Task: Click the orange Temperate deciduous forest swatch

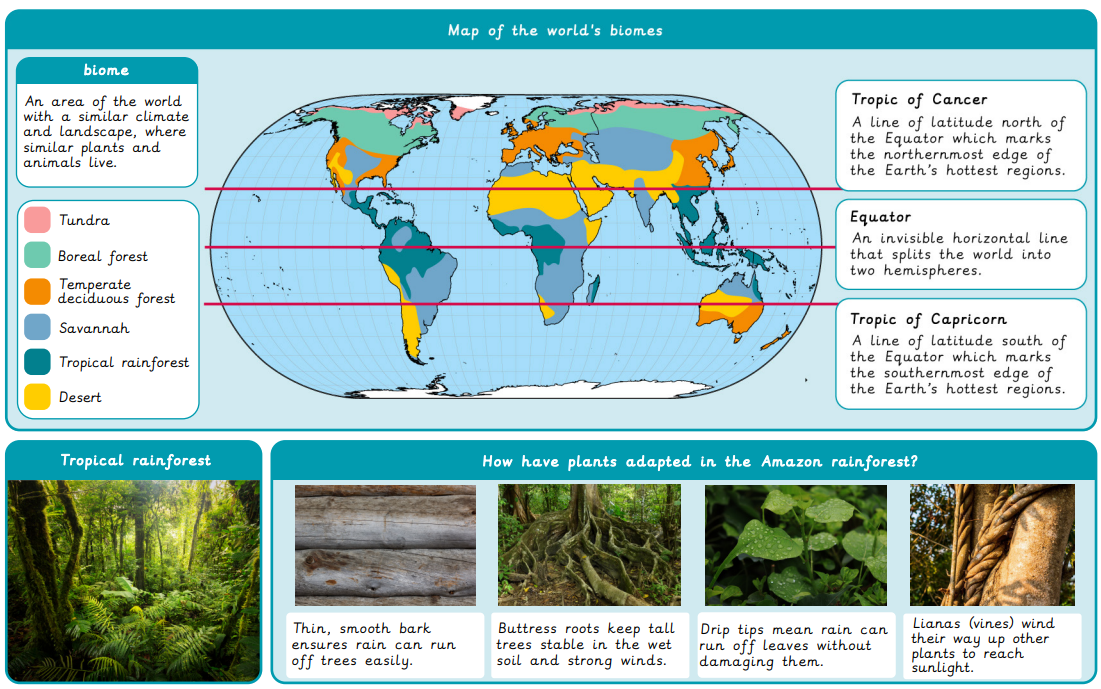Action: click(x=37, y=291)
